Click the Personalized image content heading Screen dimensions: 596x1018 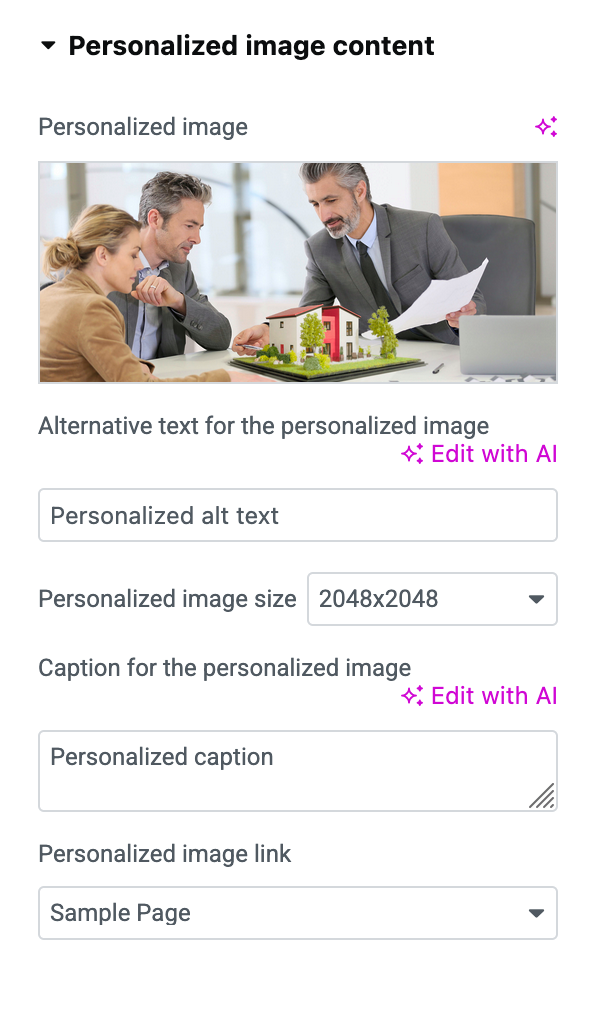coord(251,46)
